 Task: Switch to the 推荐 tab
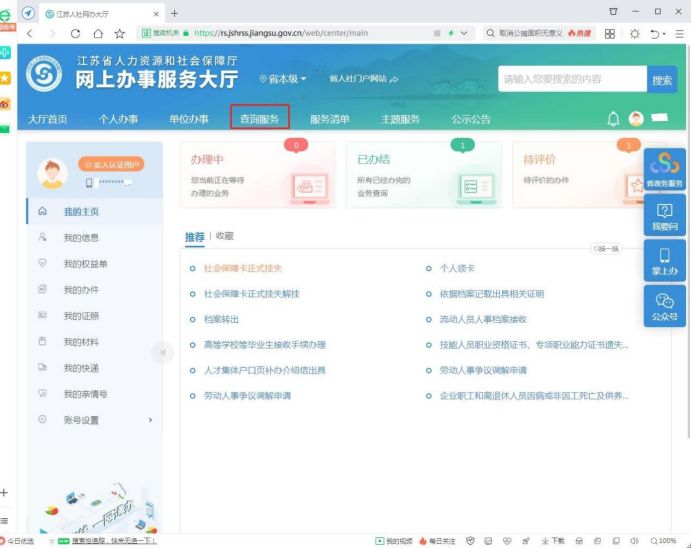click(195, 237)
